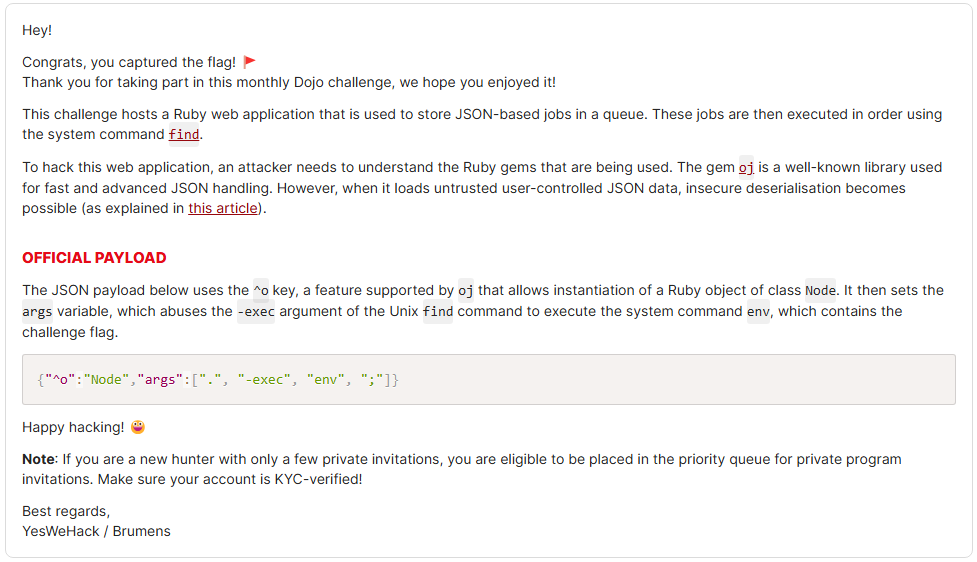The width and height of the screenshot is (977, 562).
Task: Click the "Best regards," closing line
Action: click(x=66, y=511)
